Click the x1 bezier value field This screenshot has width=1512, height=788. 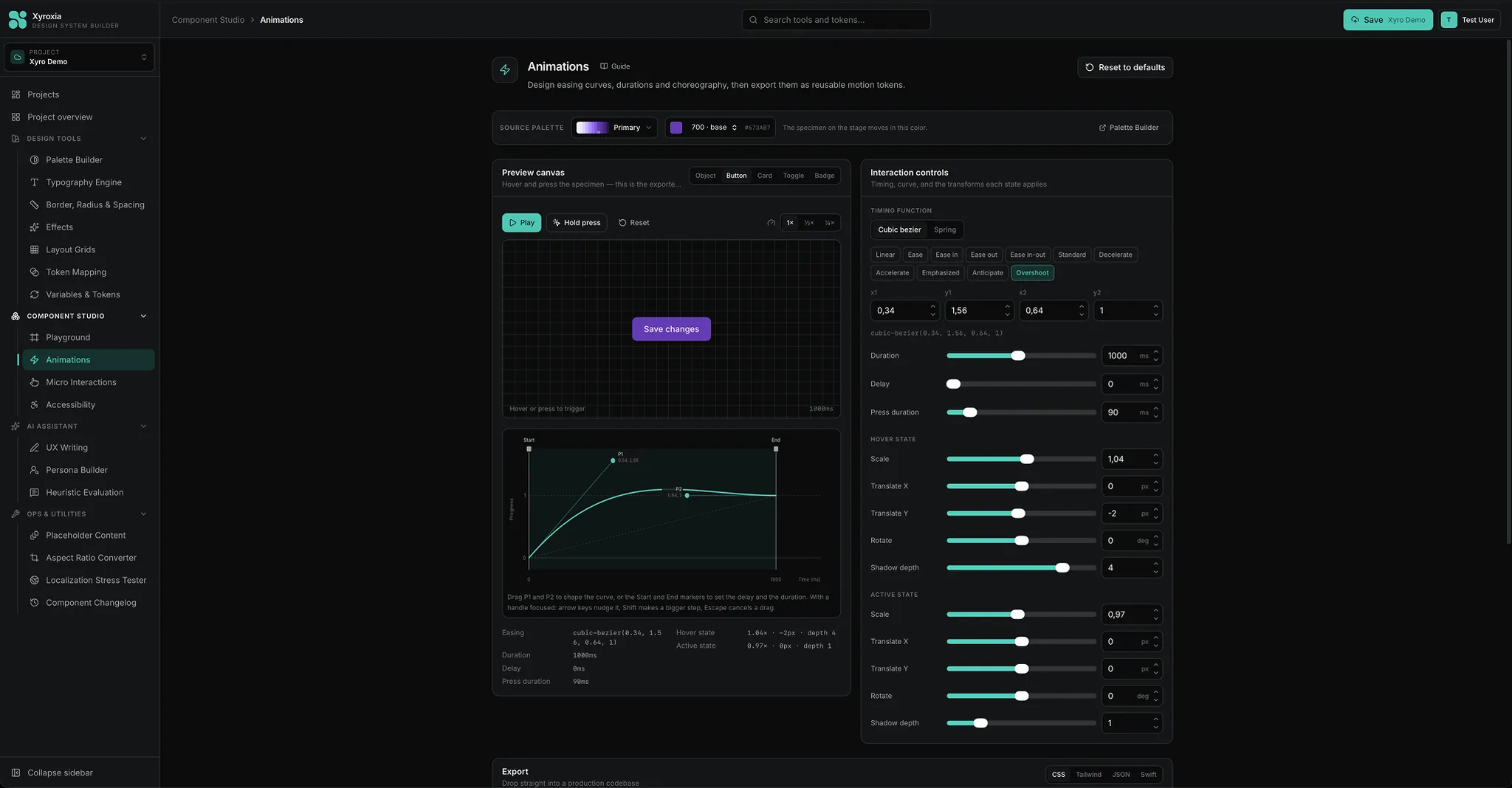click(x=904, y=311)
